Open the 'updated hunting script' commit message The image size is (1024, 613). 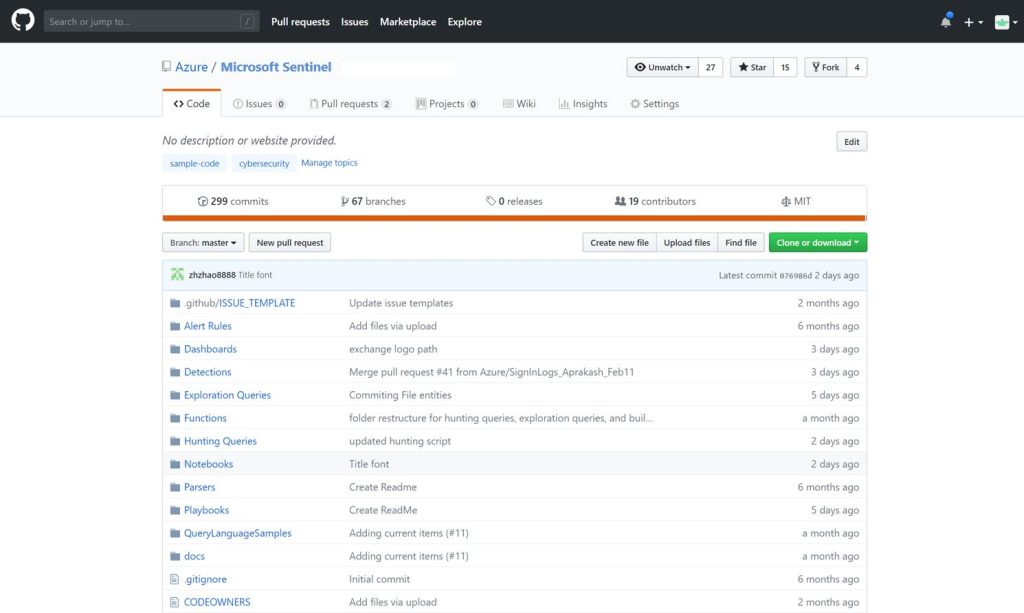(400, 441)
